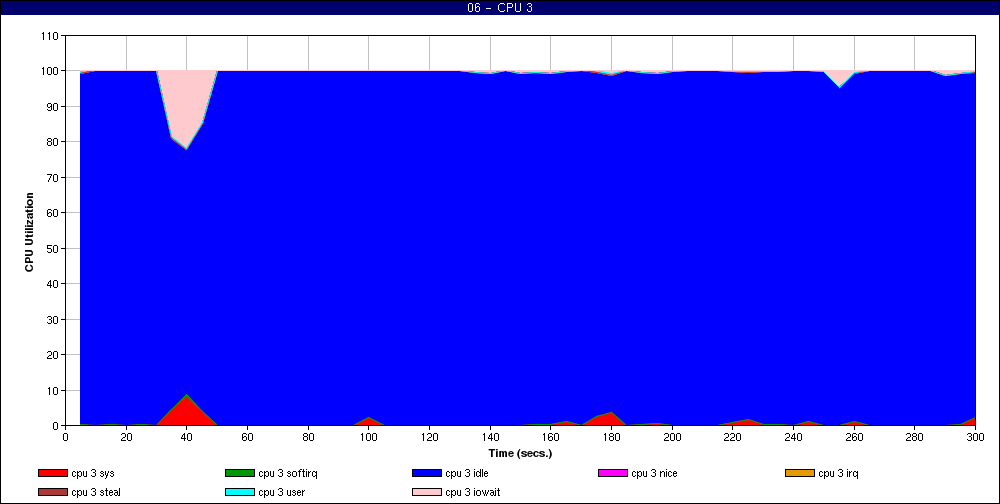Click the 110 value on the y-axis
Screen dimensions: 1000x504
[x=50, y=36]
